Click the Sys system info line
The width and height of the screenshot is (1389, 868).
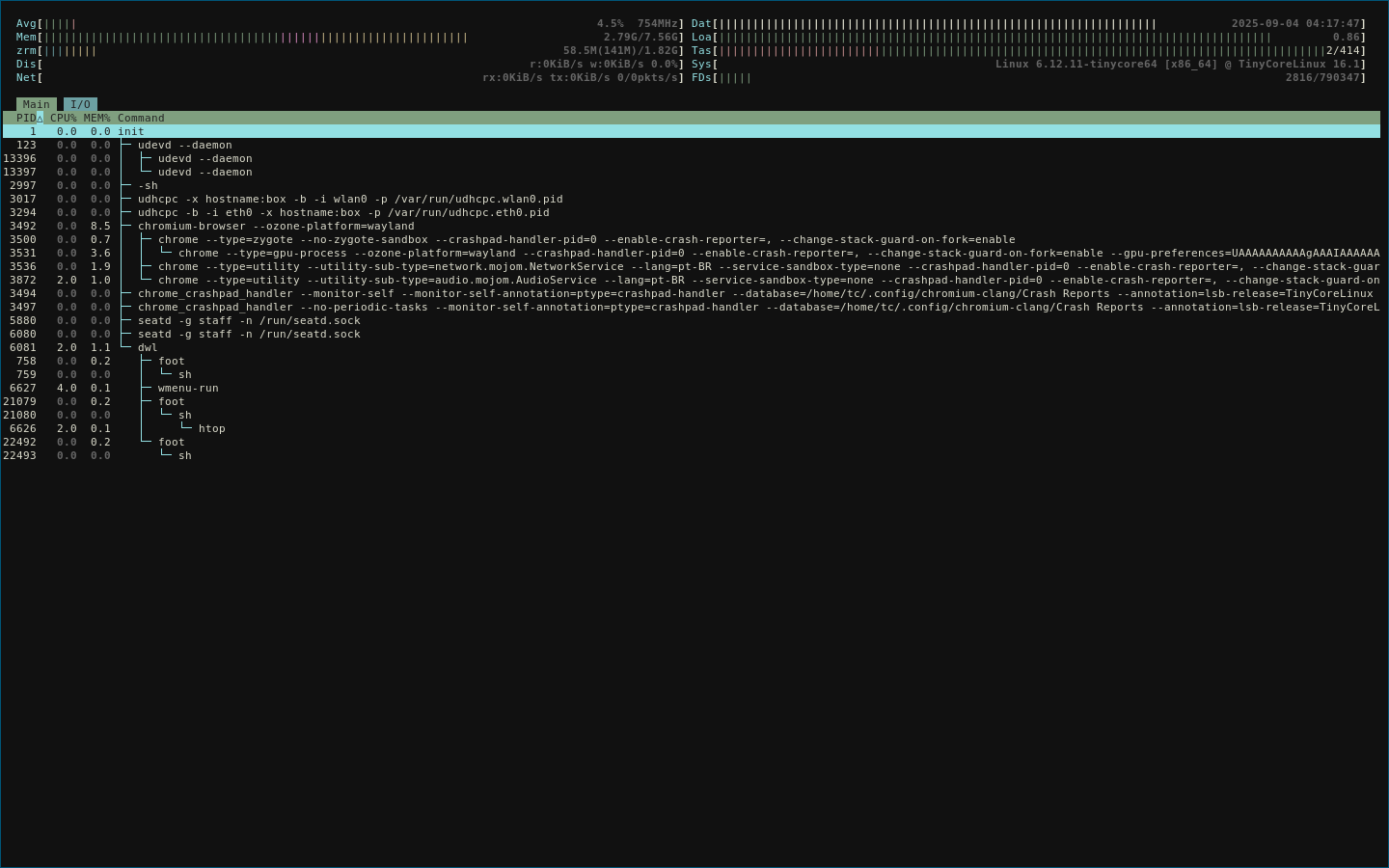point(1029,64)
